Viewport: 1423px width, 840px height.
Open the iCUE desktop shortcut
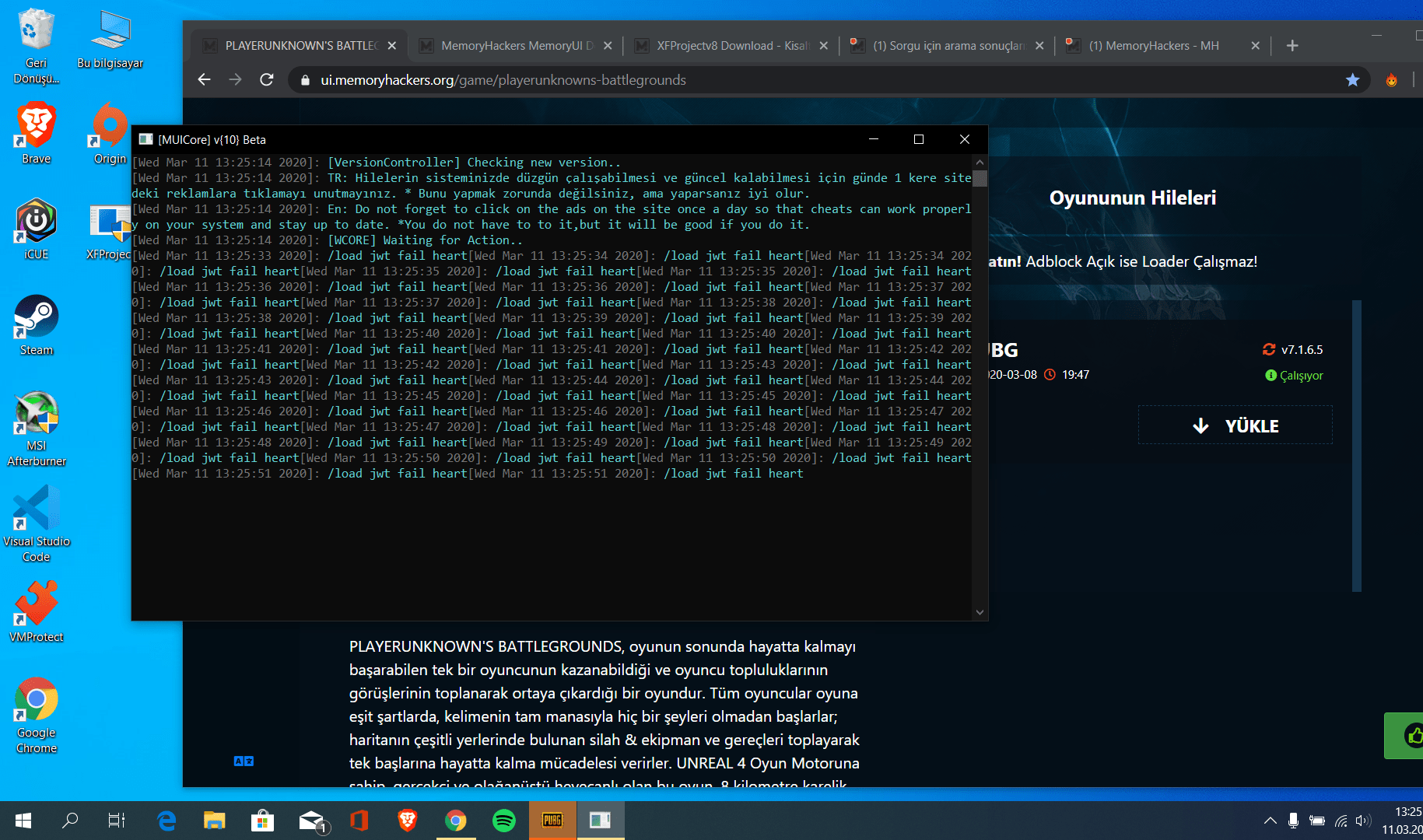[x=36, y=229]
